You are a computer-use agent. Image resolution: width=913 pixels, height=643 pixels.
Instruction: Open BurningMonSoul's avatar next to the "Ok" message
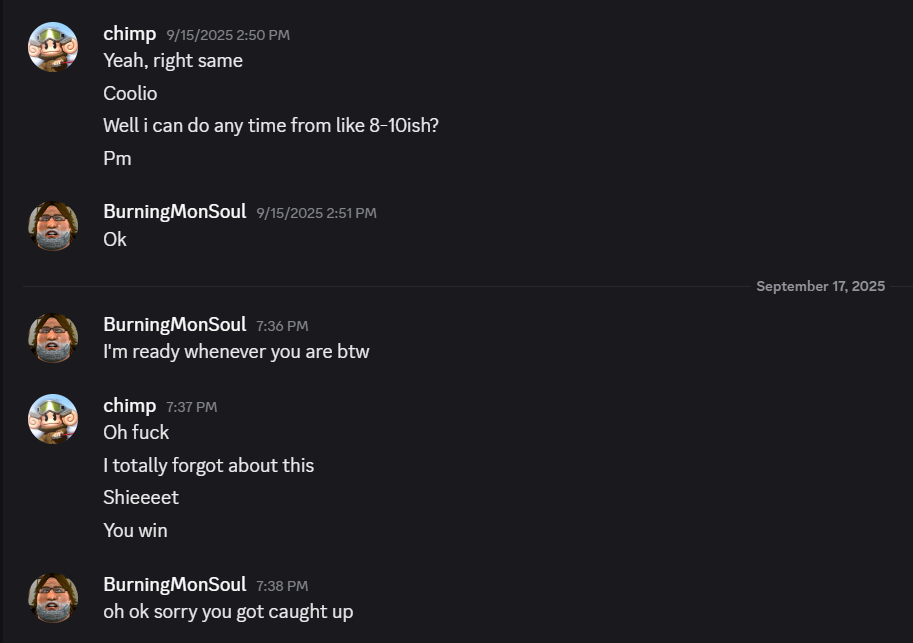(x=53, y=226)
